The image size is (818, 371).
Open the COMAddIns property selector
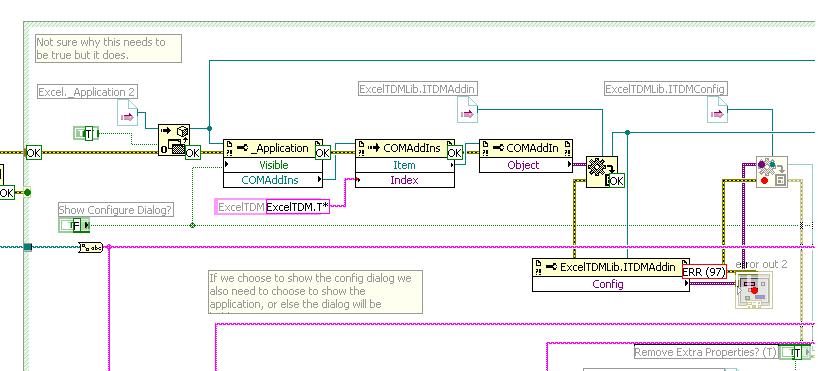(x=273, y=180)
